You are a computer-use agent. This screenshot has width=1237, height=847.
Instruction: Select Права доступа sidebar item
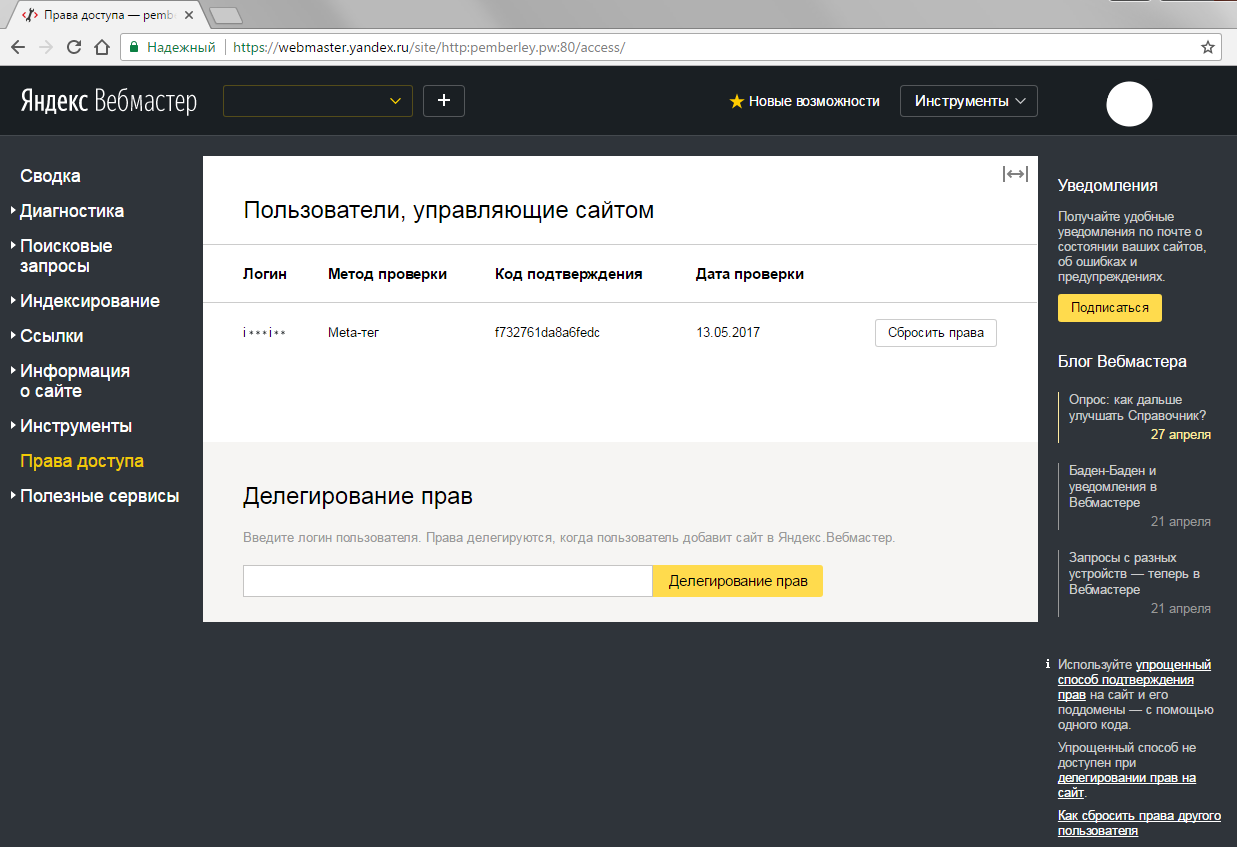82,461
